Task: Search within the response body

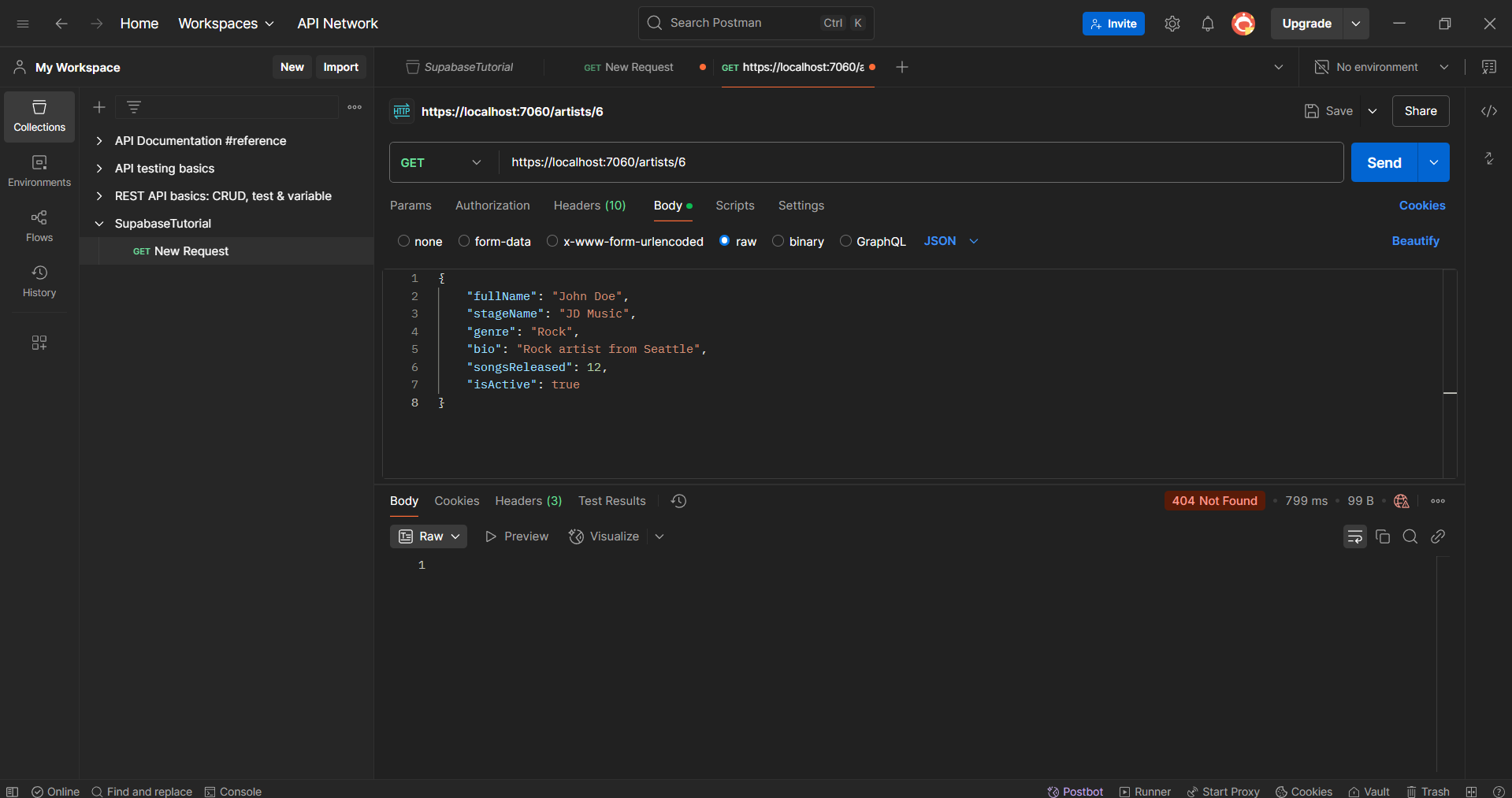Action: pyautogui.click(x=1410, y=536)
